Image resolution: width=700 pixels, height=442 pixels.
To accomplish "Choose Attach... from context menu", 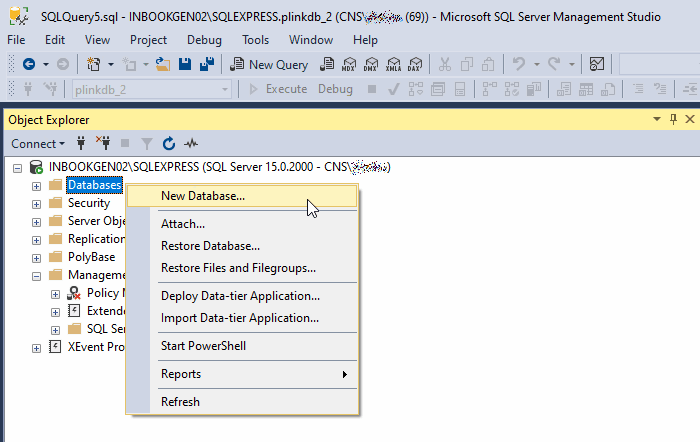I will click(x=242, y=224).
